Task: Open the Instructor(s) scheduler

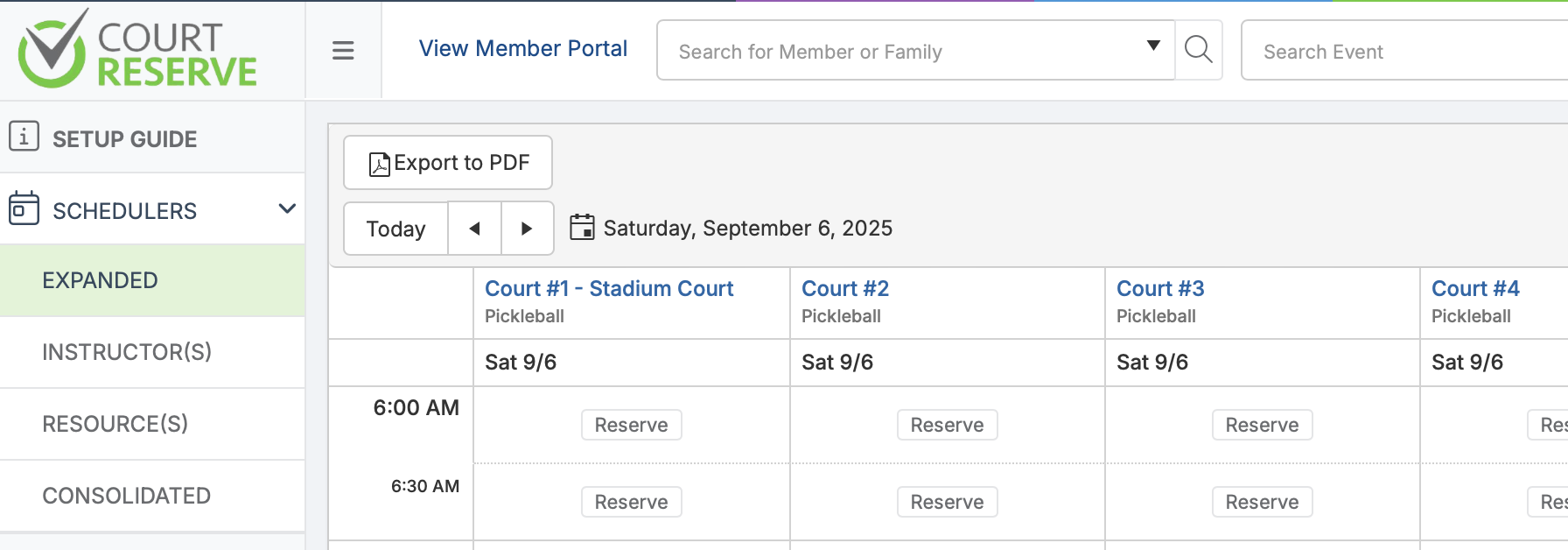Action: pyautogui.click(x=127, y=352)
